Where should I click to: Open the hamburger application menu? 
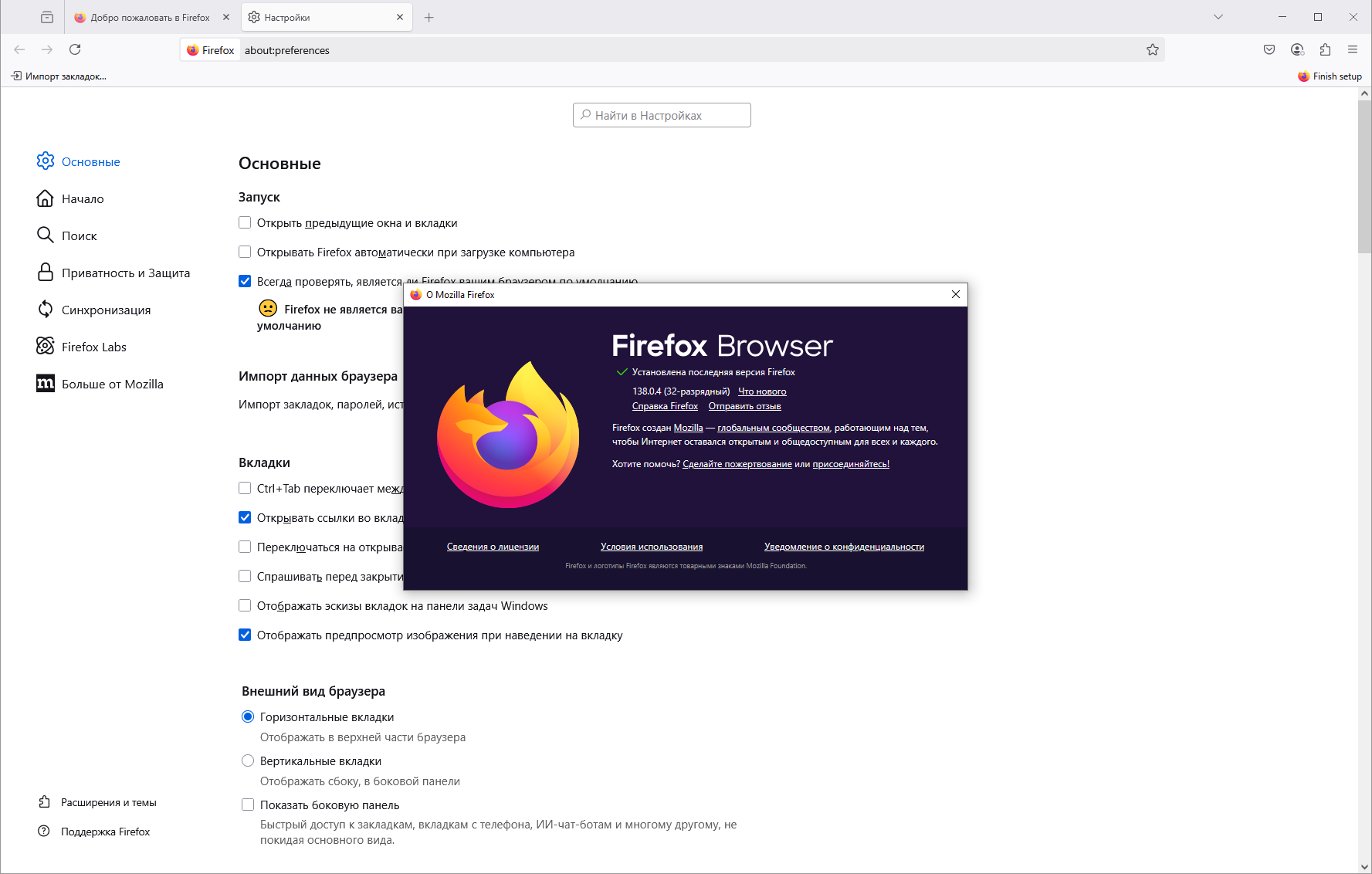(x=1353, y=49)
